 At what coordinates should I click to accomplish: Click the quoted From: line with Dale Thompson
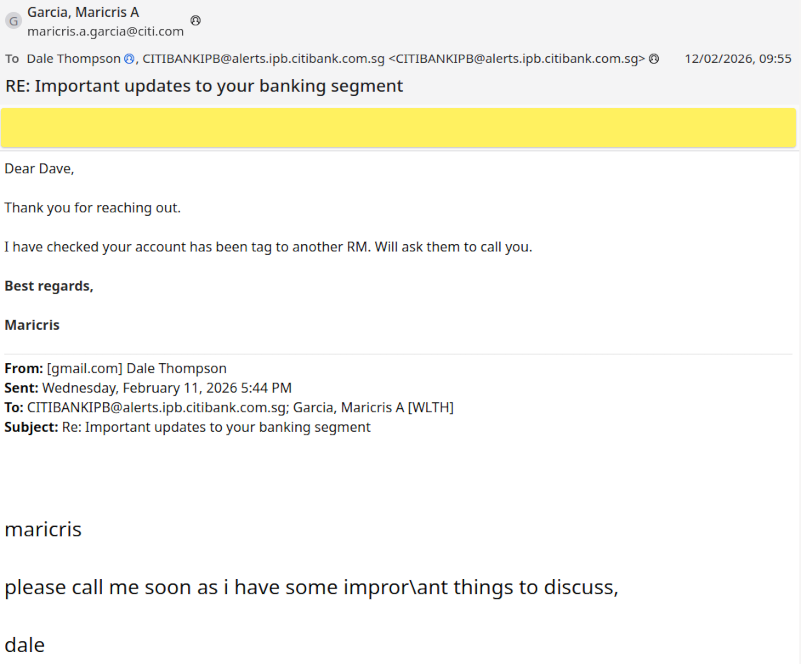[116, 368]
